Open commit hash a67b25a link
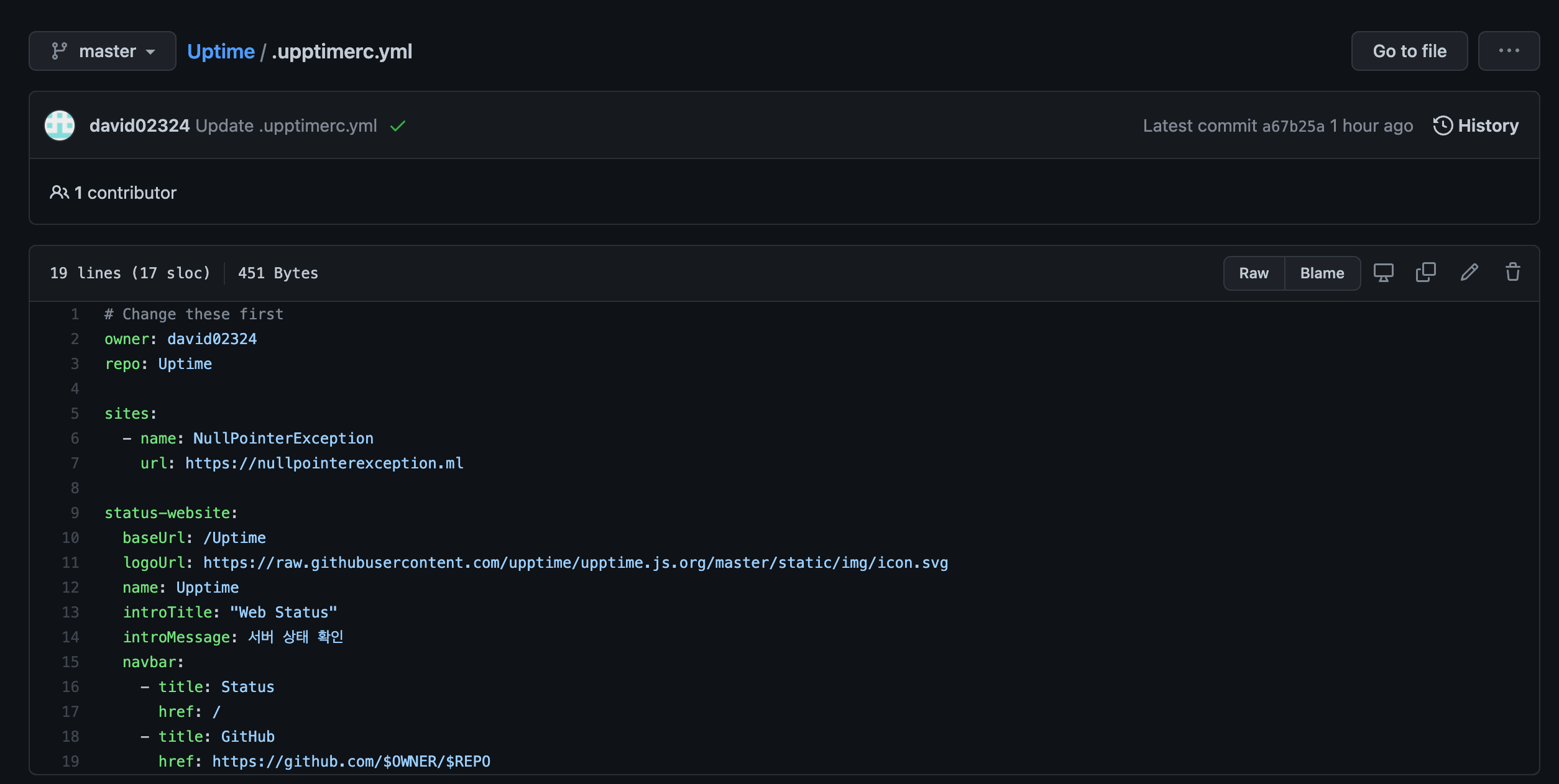Viewport: 1559px width, 784px height. pyautogui.click(x=1293, y=126)
